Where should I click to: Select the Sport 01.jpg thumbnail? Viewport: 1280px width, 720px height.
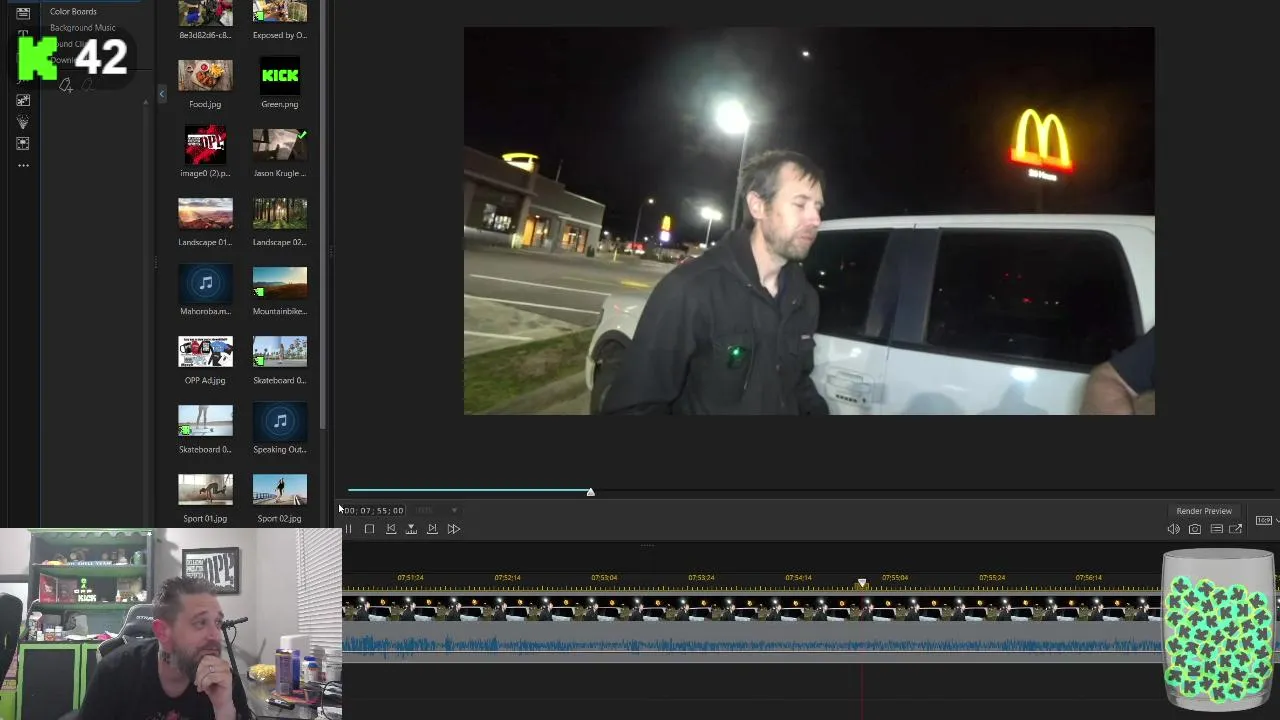[205, 490]
